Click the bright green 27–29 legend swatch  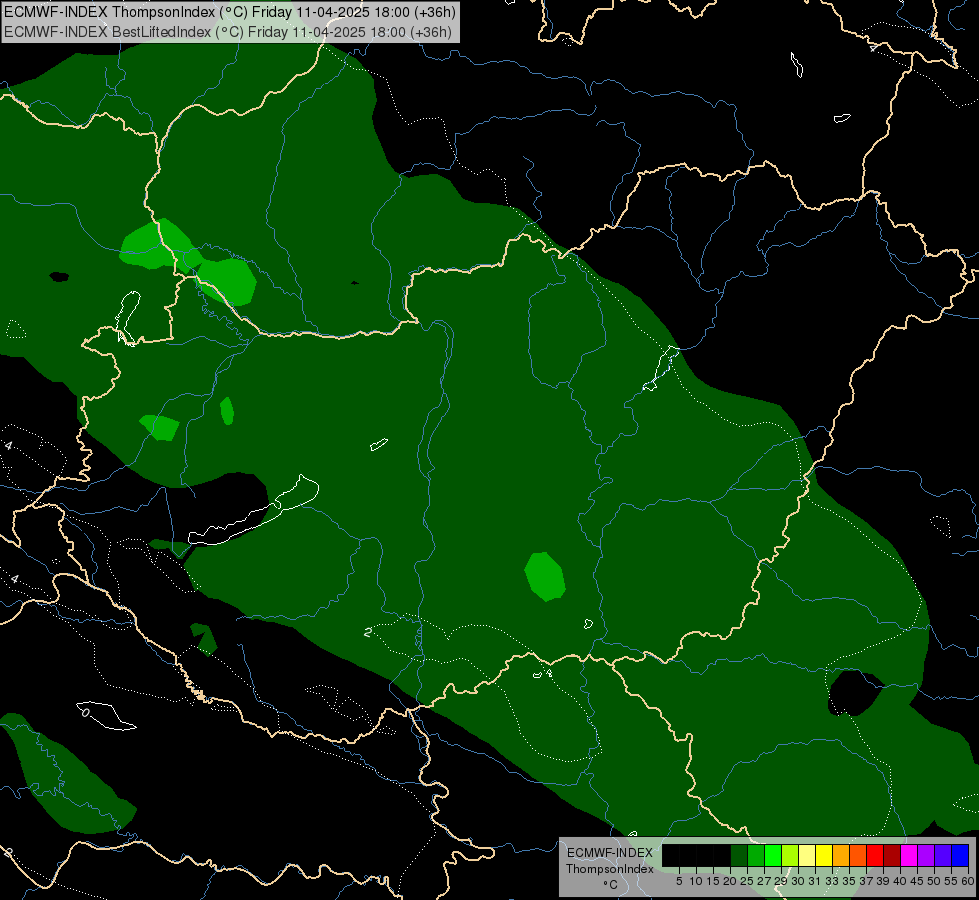[x=773, y=855]
